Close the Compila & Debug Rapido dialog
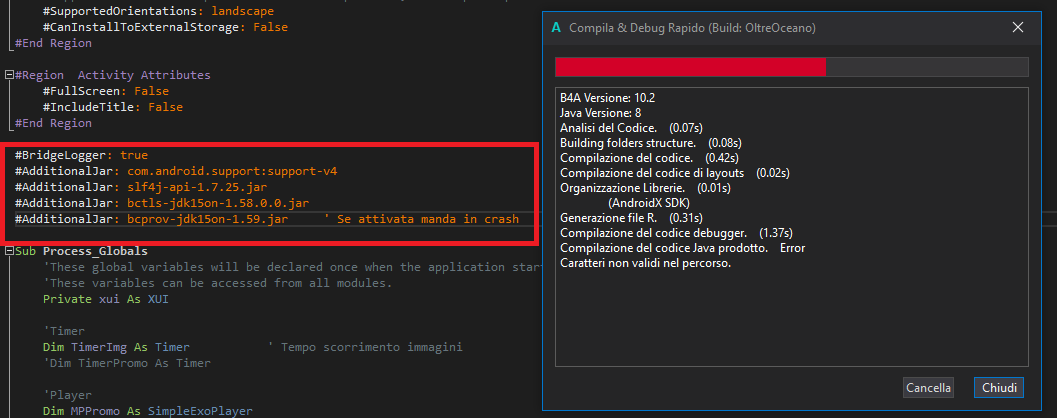The width and height of the screenshot is (1057, 418). coord(1018,27)
